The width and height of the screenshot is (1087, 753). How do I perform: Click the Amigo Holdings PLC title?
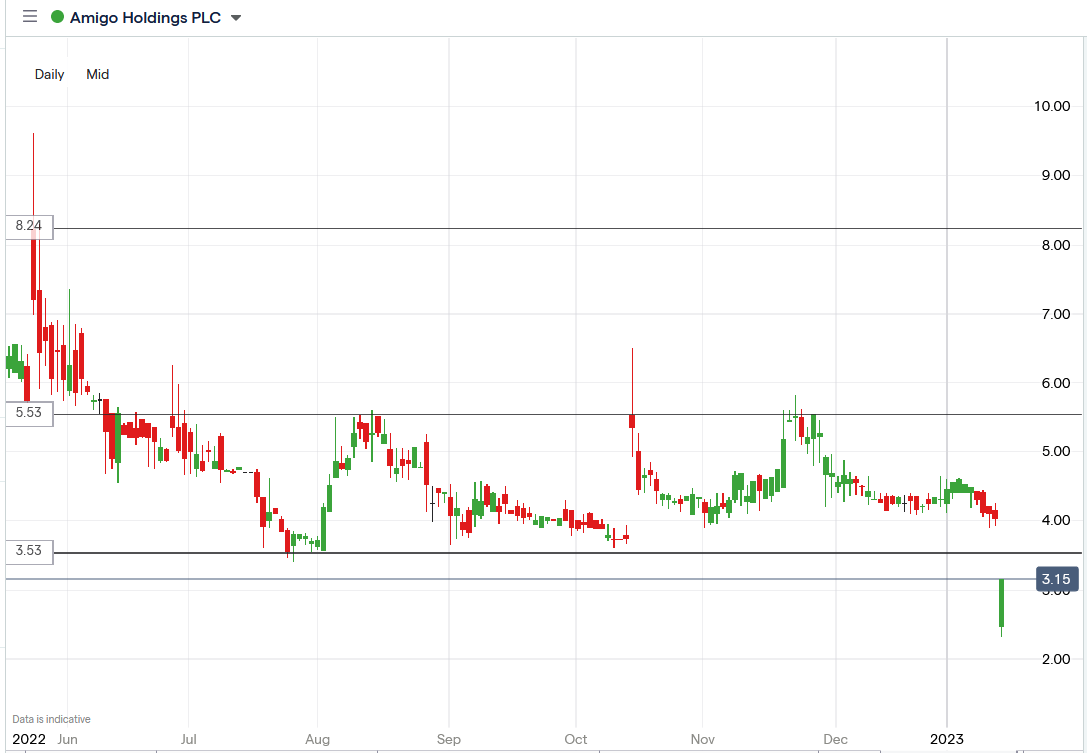click(x=145, y=17)
